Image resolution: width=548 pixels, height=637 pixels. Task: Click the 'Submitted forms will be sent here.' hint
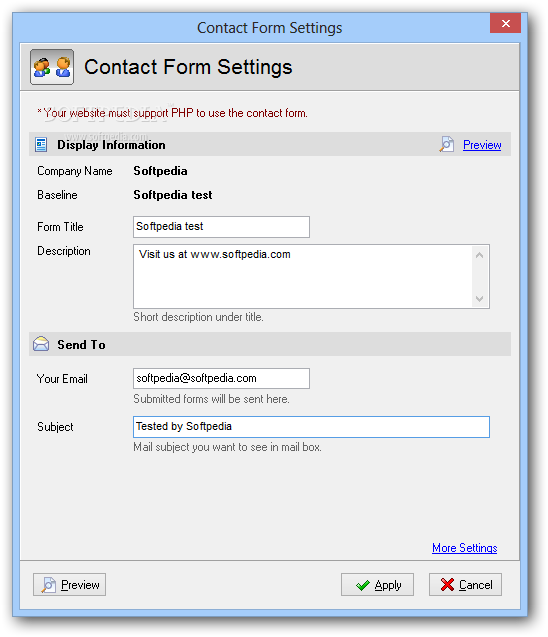click(x=211, y=399)
